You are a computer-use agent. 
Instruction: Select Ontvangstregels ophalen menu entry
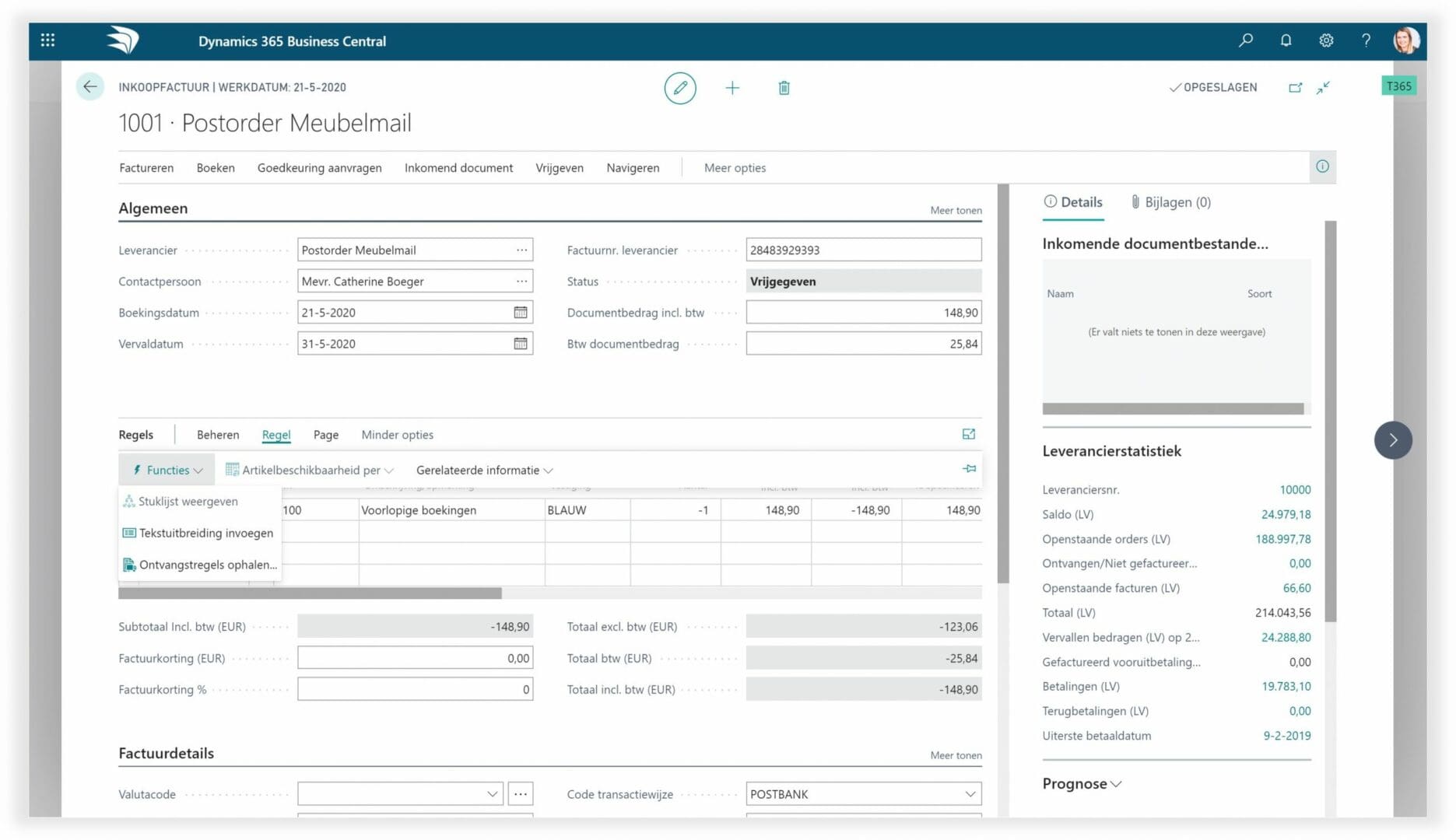click(x=200, y=565)
